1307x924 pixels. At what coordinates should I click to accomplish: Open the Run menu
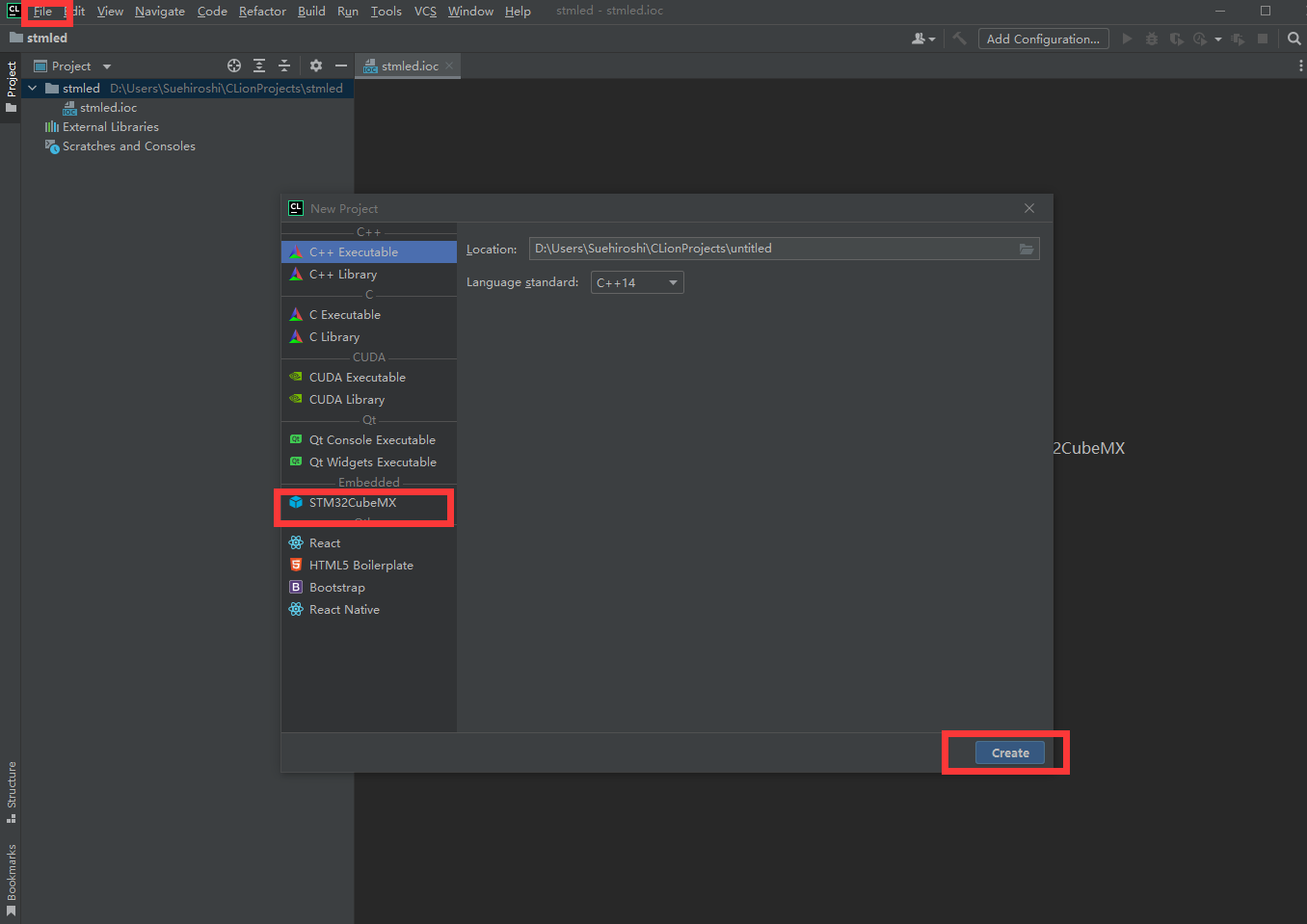pos(348,12)
